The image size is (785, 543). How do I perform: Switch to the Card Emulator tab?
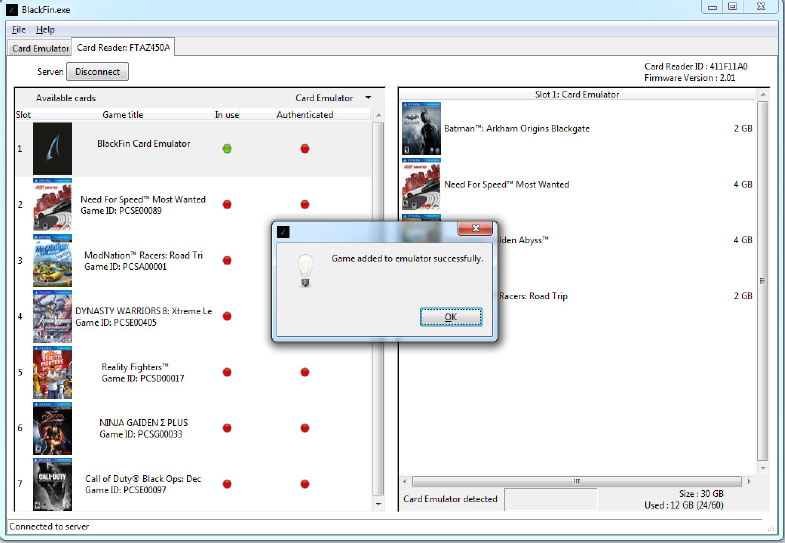[x=40, y=48]
